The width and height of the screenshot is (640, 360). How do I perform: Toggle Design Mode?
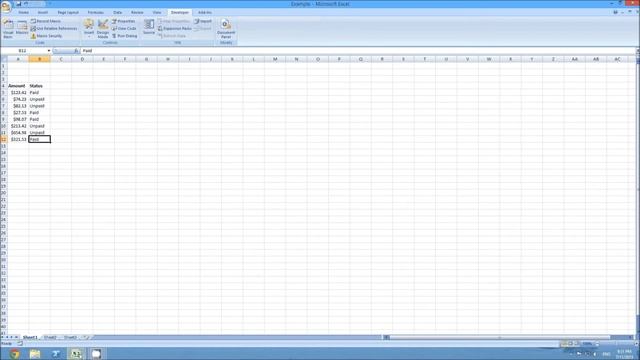click(103, 29)
